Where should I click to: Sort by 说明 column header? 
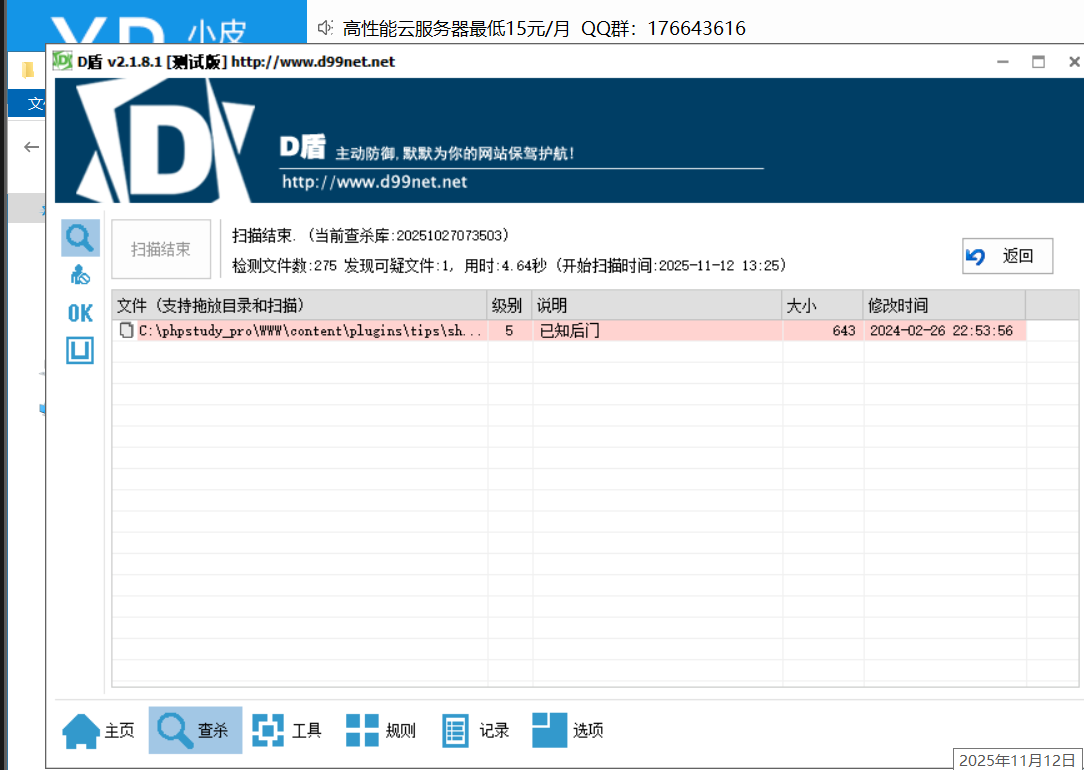pos(655,305)
